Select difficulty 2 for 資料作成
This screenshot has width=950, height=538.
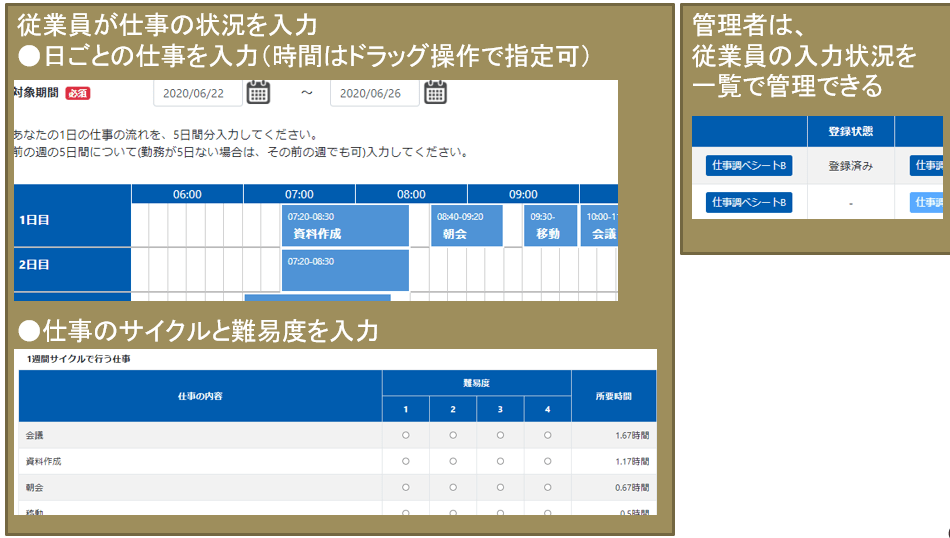(453, 461)
